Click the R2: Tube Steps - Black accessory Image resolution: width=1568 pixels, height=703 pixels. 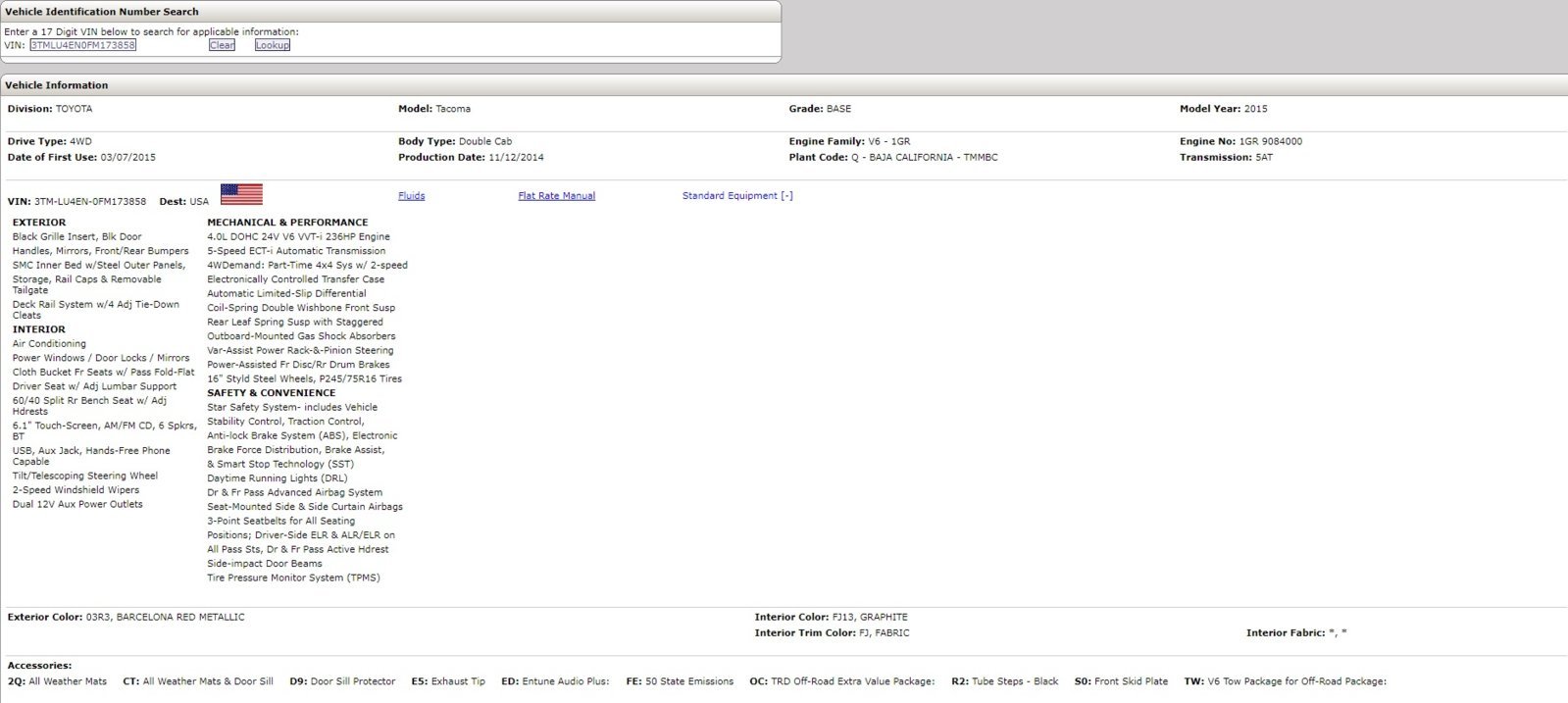click(1005, 681)
